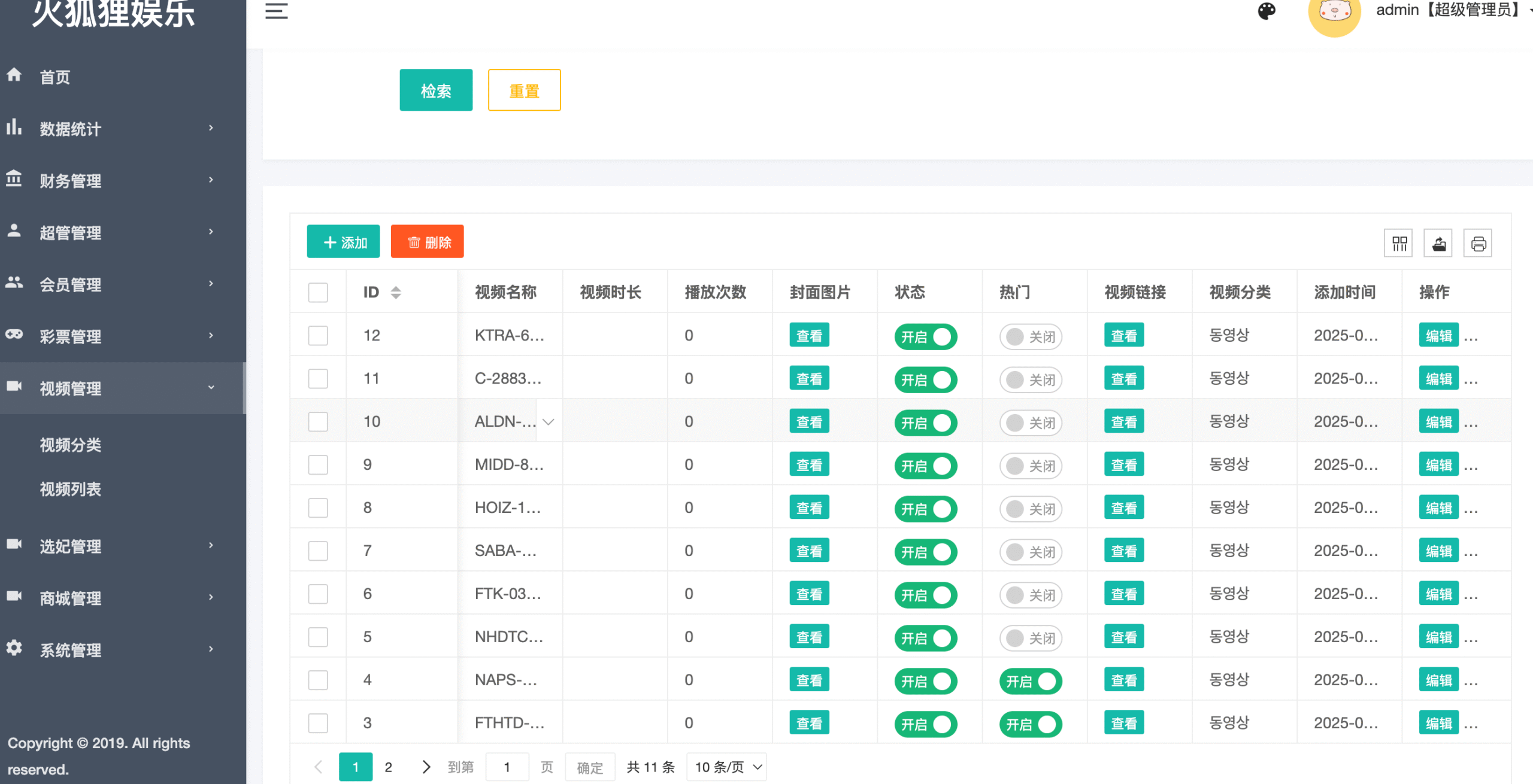Click the red 删除 delete button

[427, 242]
